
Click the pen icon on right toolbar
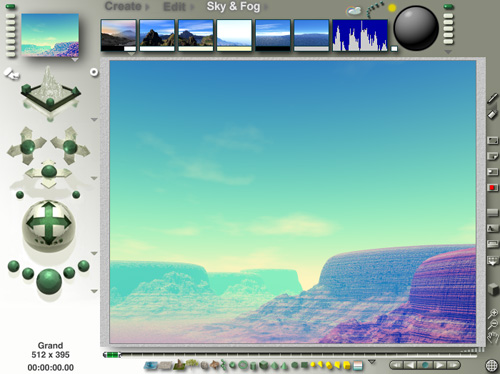(x=493, y=98)
